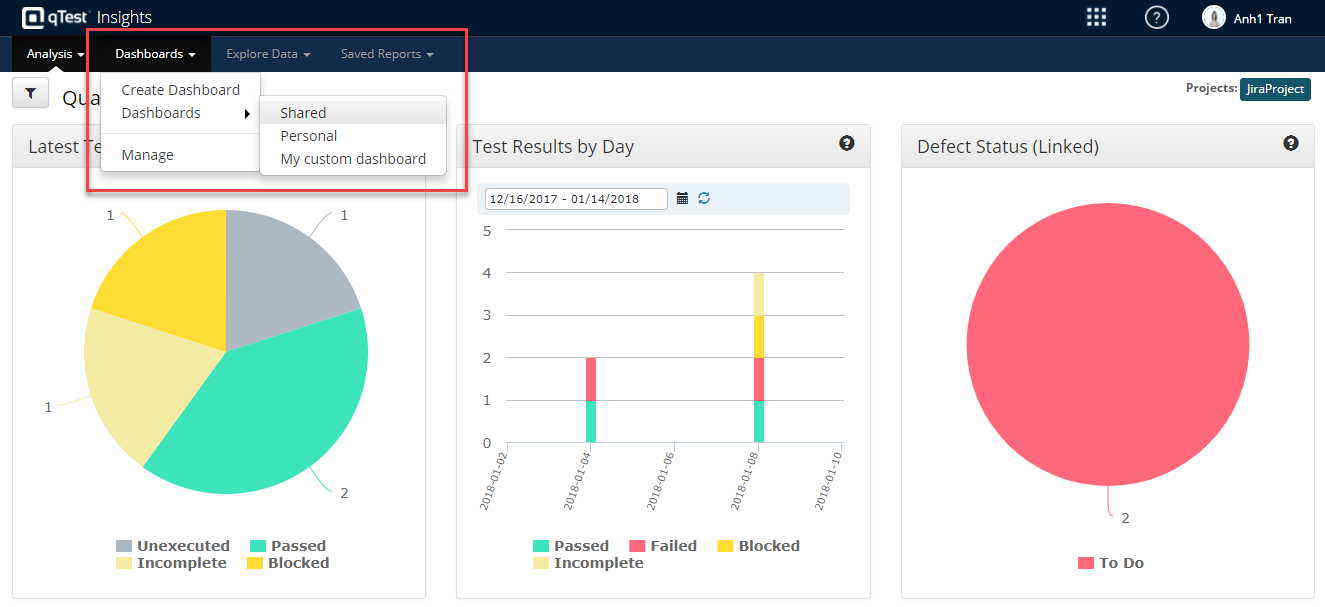The width and height of the screenshot is (1325, 607).
Task: Click the filter funnel icon
Action: pyautogui.click(x=30, y=93)
